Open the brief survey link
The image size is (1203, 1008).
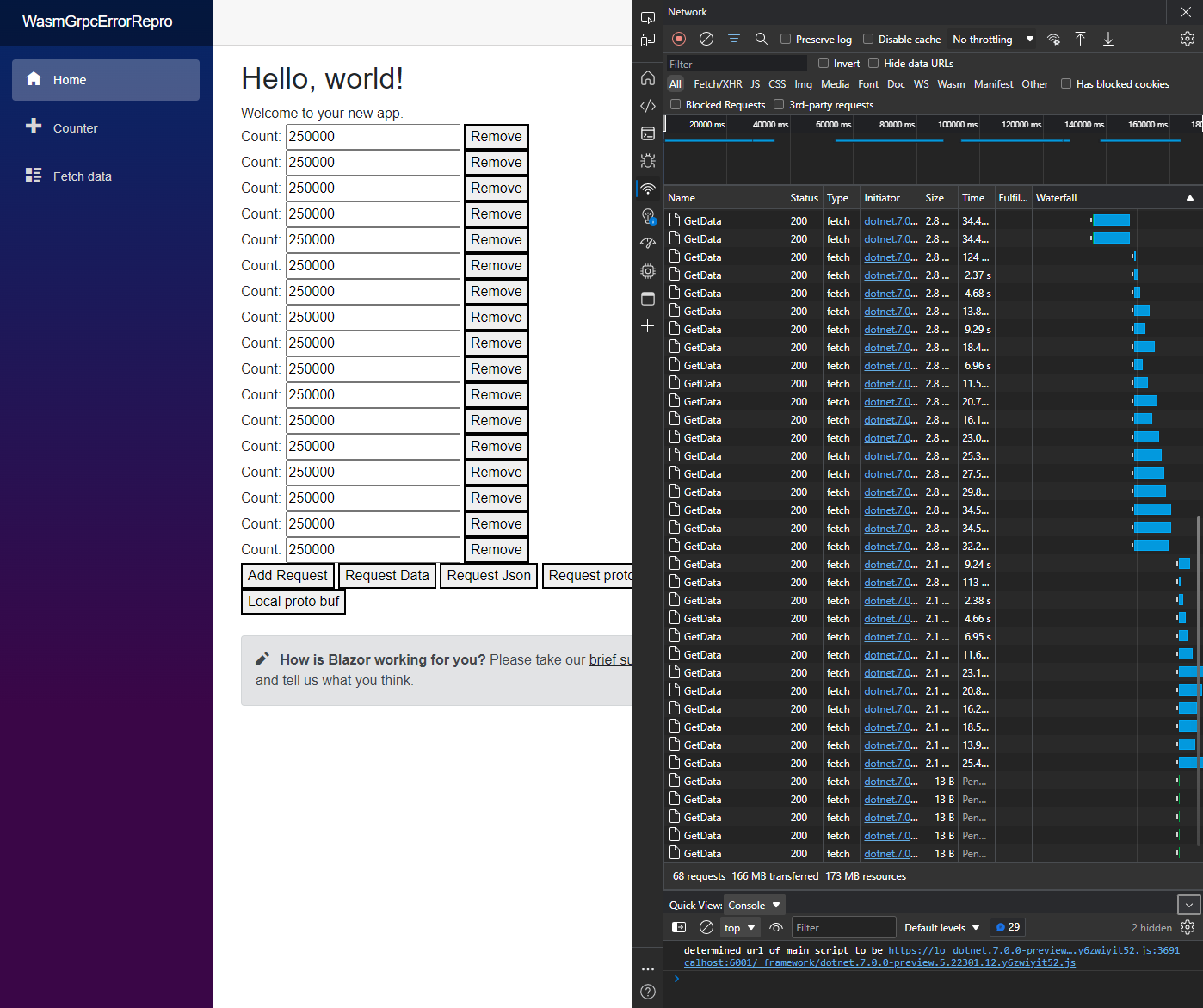point(611,659)
